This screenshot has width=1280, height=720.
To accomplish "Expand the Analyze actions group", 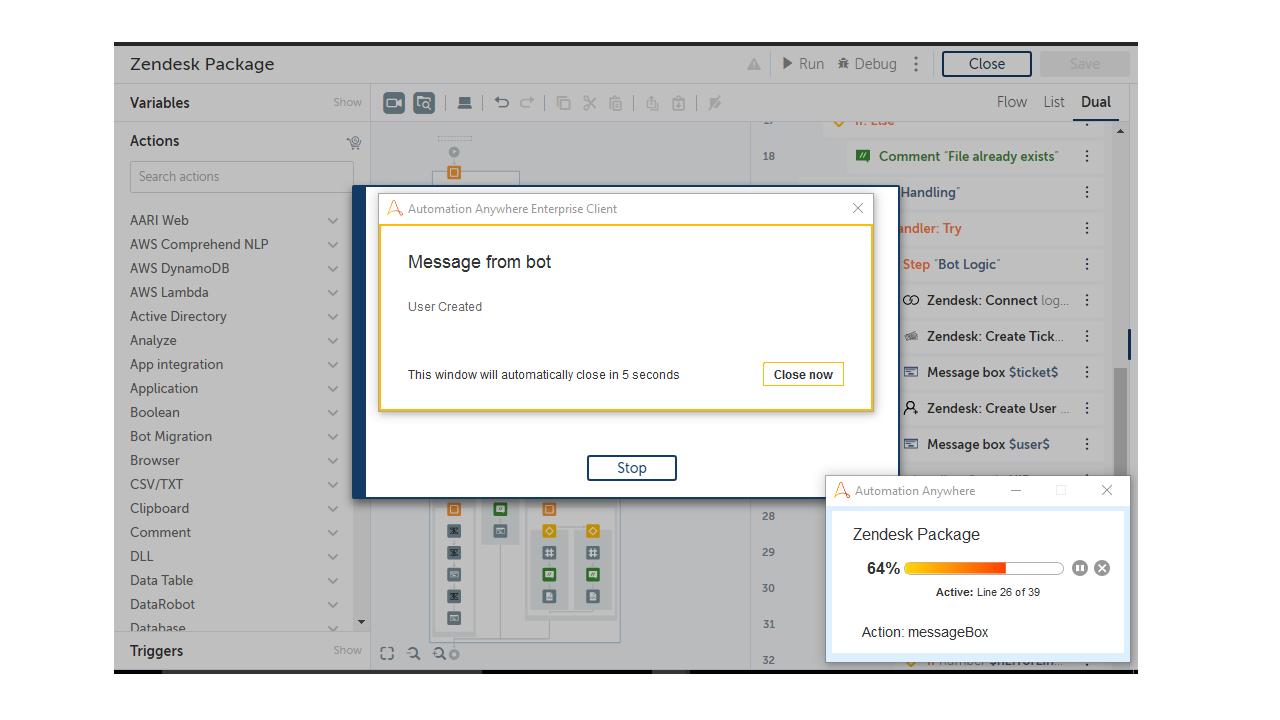I will tap(333, 340).
